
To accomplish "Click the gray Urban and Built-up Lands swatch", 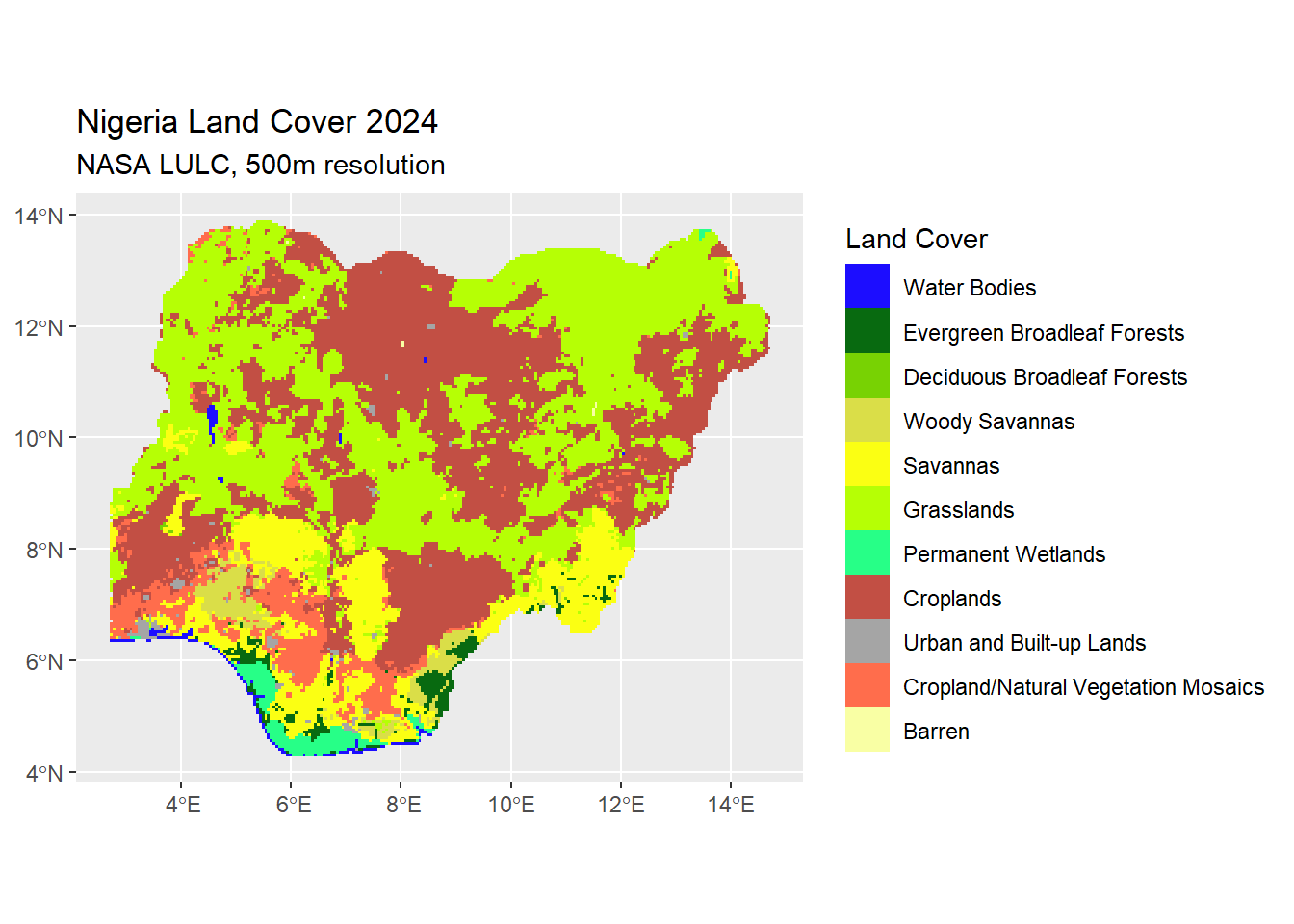I will coord(867,641).
